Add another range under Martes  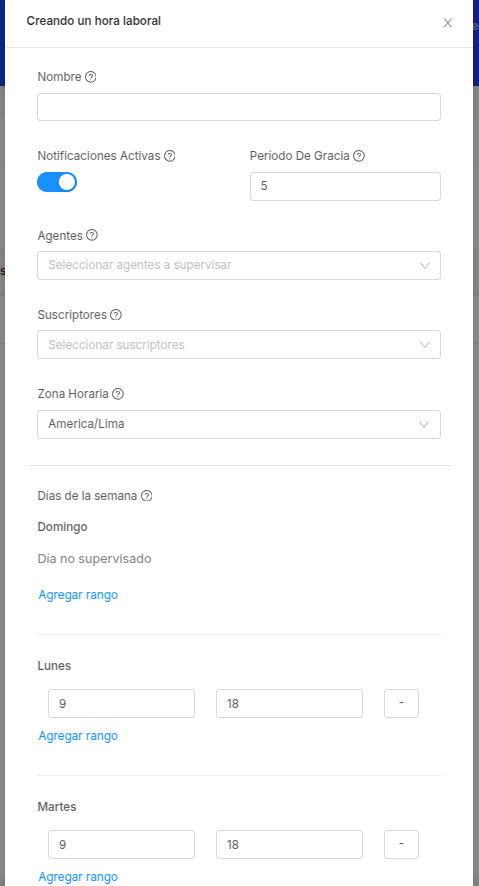click(78, 877)
